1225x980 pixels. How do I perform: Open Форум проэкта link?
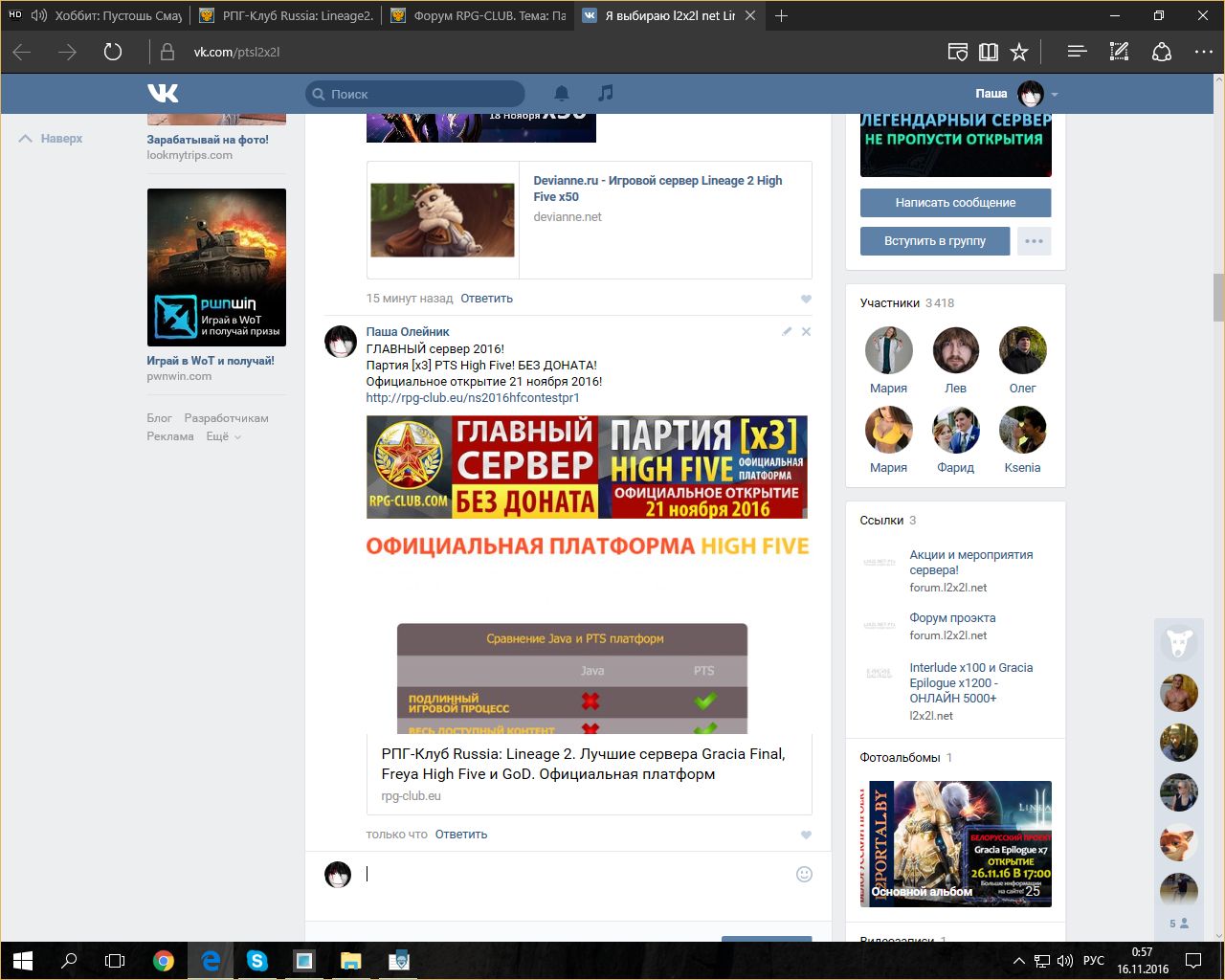tap(952, 618)
